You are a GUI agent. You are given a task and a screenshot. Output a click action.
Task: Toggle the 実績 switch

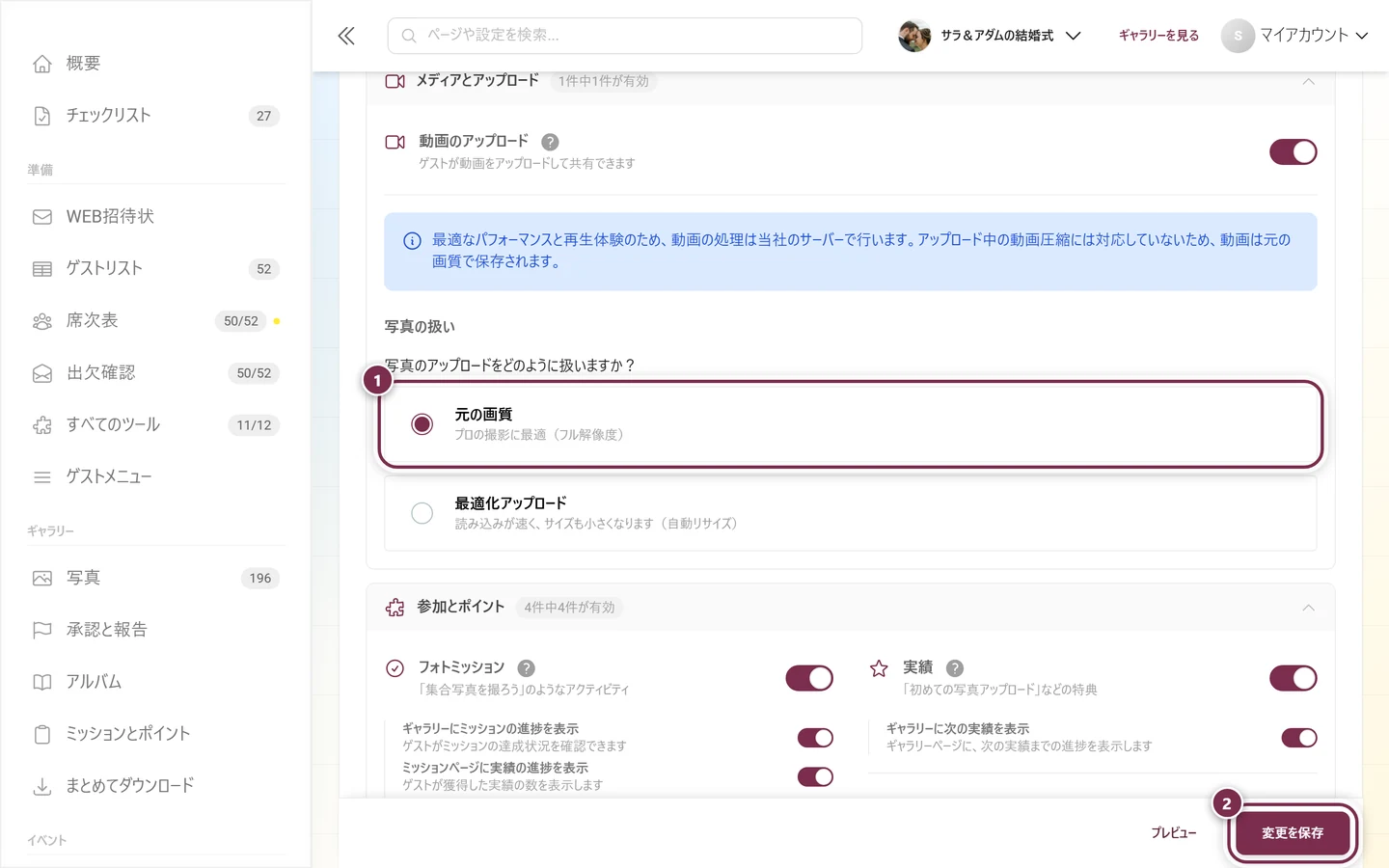click(1294, 679)
